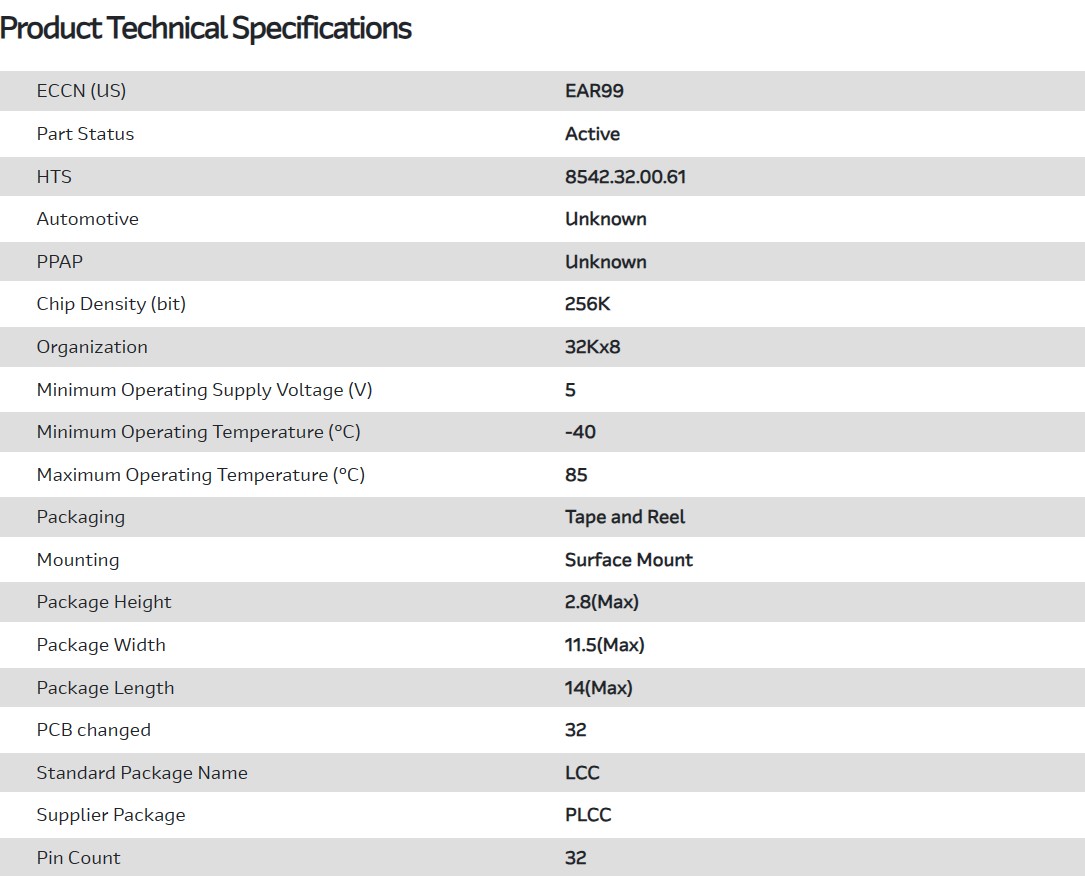Click the HTS code 8542.32.00.61
The width and height of the screenshot is (1085, 876).
[625, 177]
